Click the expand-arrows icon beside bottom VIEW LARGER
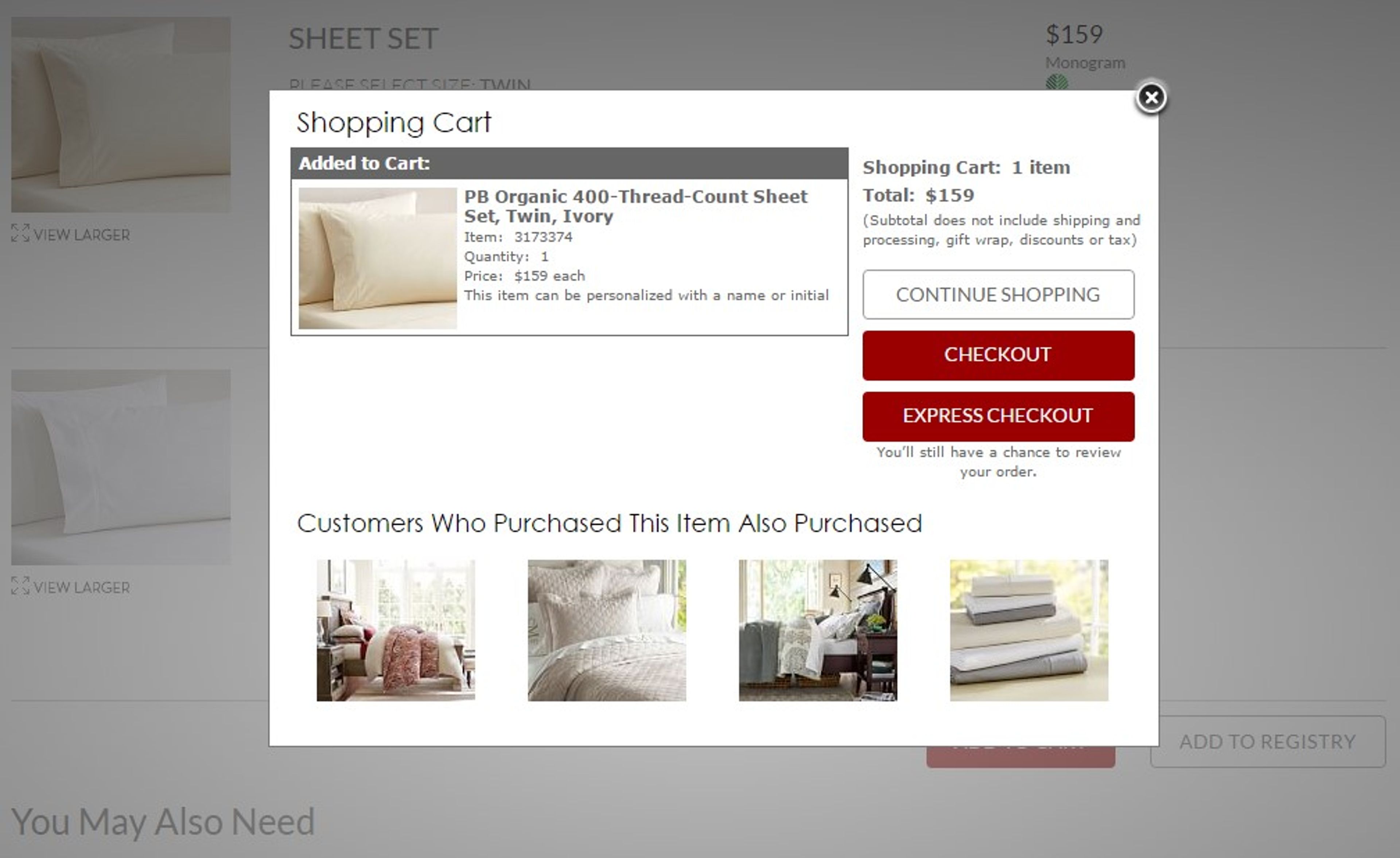The width and height of the screenshot is (1400, 858). tap(20, 586)
